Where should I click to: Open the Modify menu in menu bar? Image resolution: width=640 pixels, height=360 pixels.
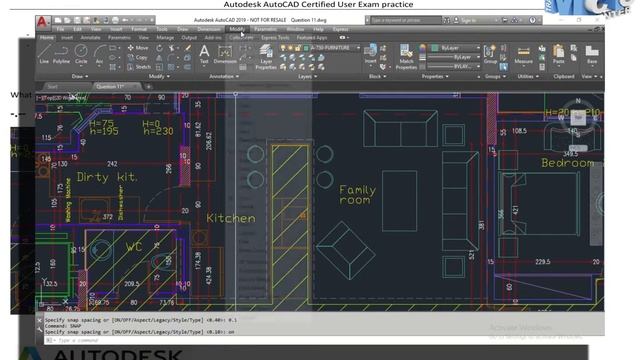(x=237, y=29)
